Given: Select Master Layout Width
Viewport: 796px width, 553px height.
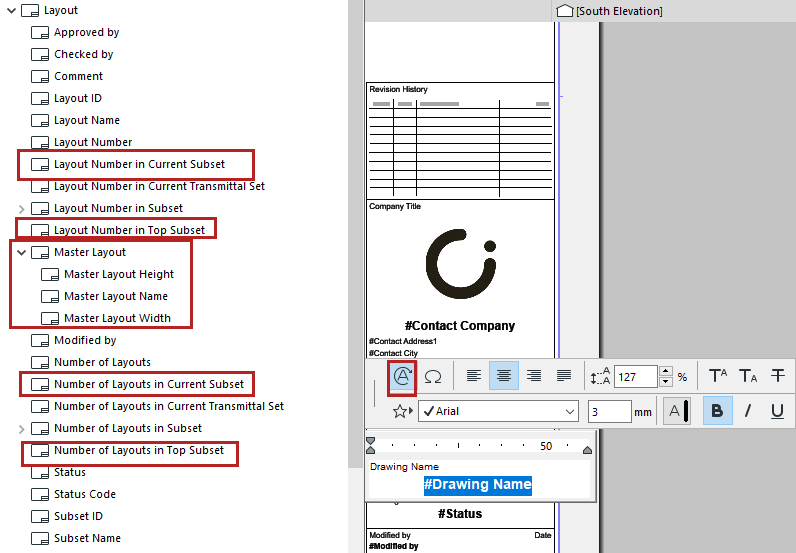Looking at the screenshot, I should point(117,318).
